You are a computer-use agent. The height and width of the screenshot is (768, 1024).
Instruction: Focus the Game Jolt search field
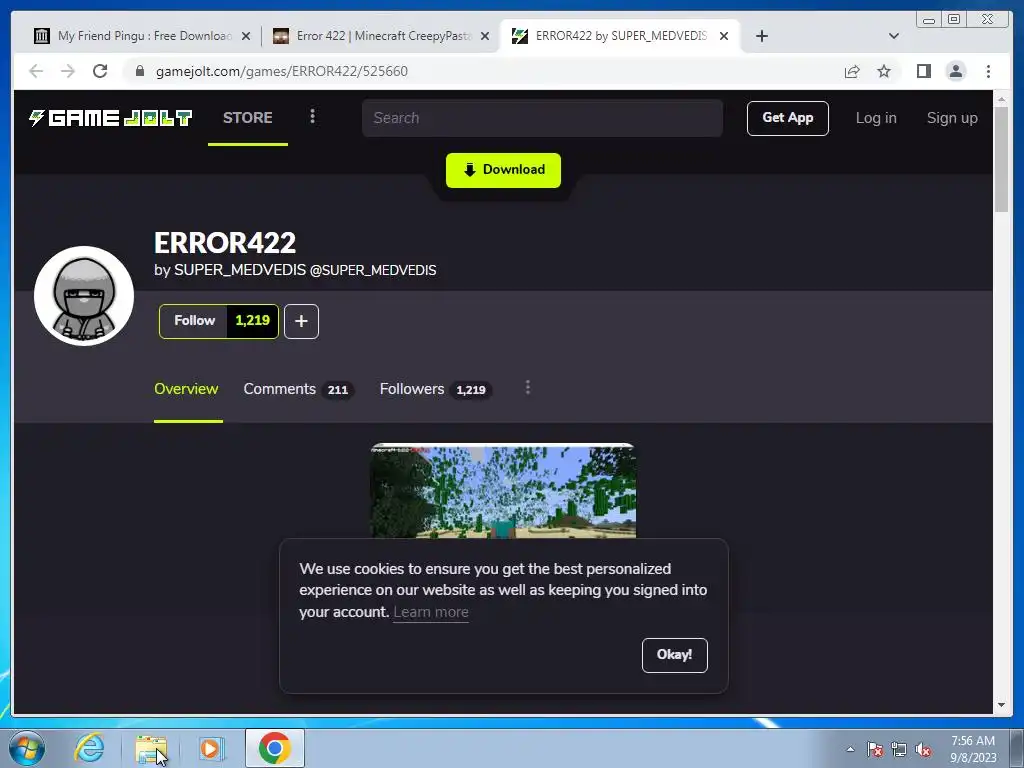coord(542,118)
